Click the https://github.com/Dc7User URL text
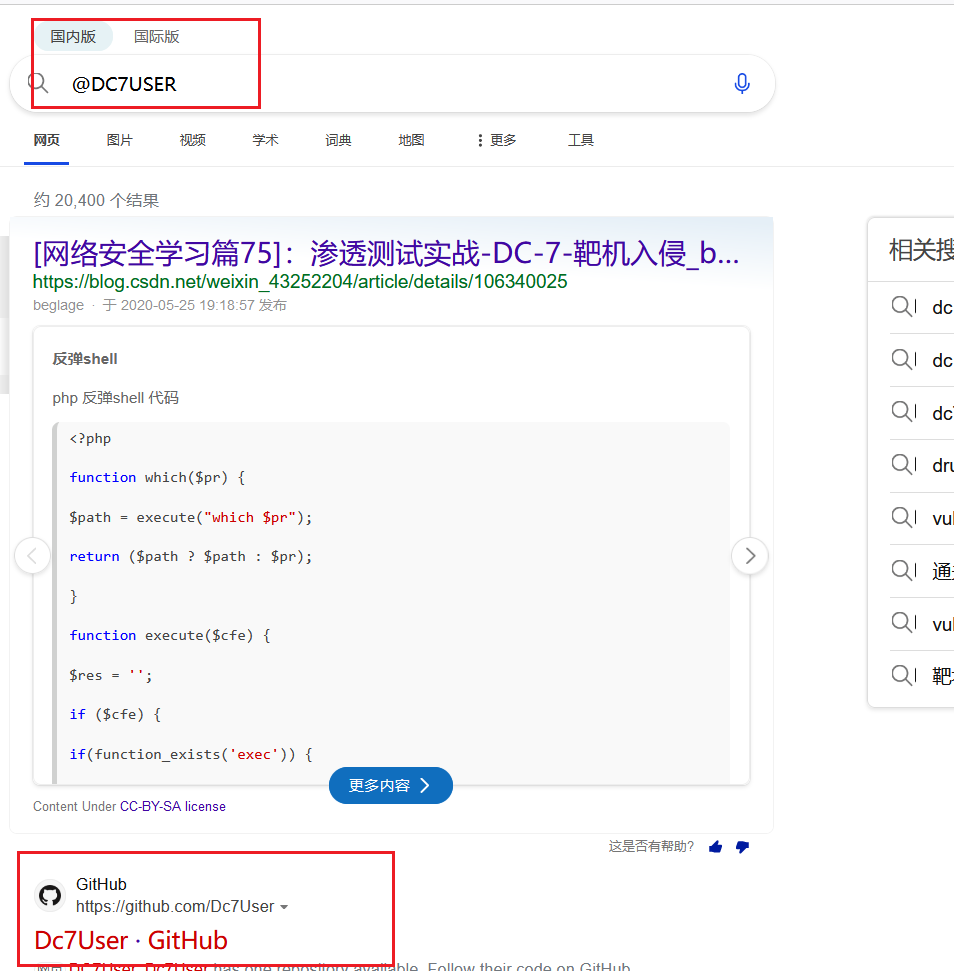The image size is (954, 971). click(175, 907)
